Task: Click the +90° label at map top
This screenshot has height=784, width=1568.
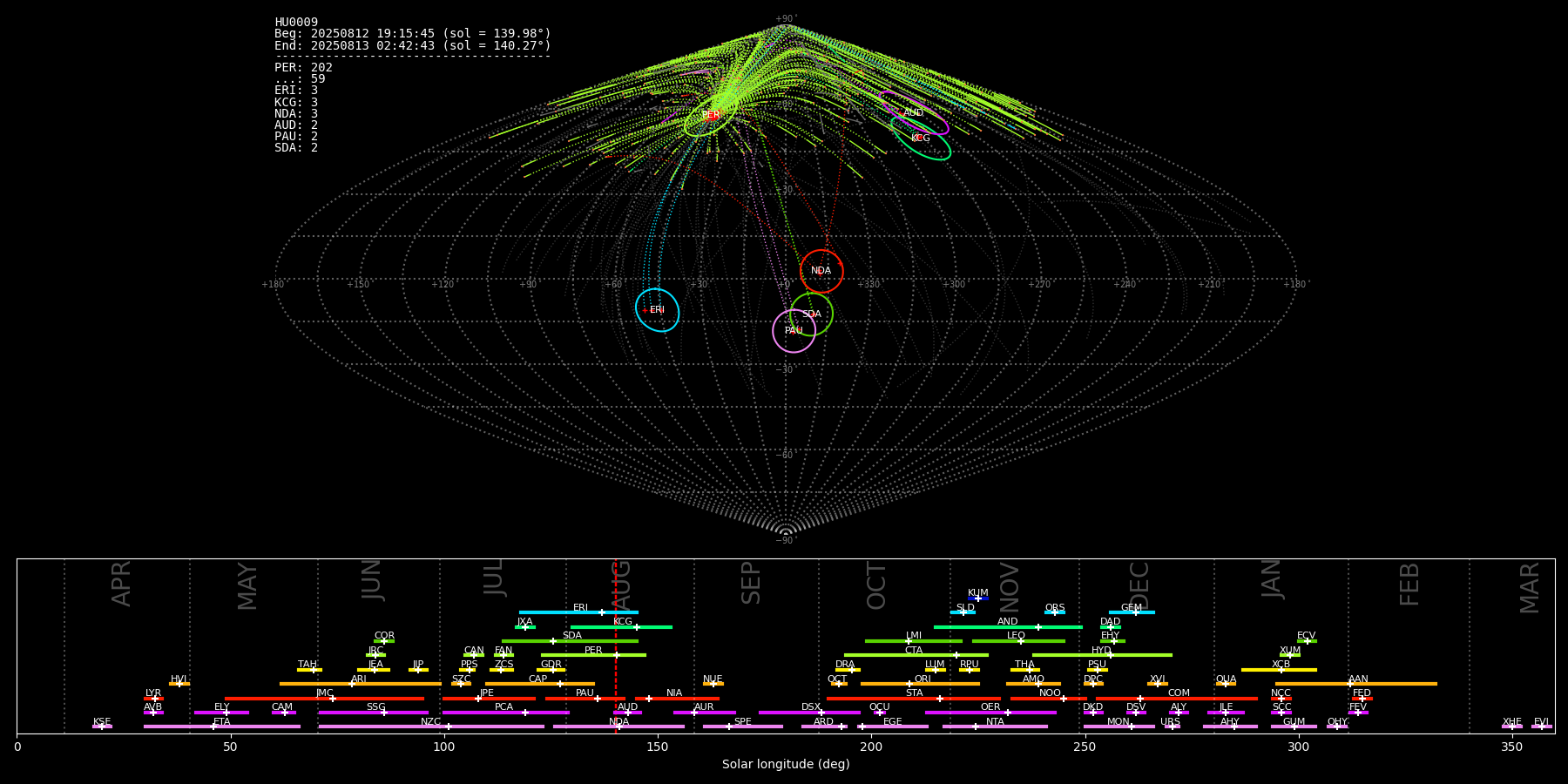Action: pos(785,19)
